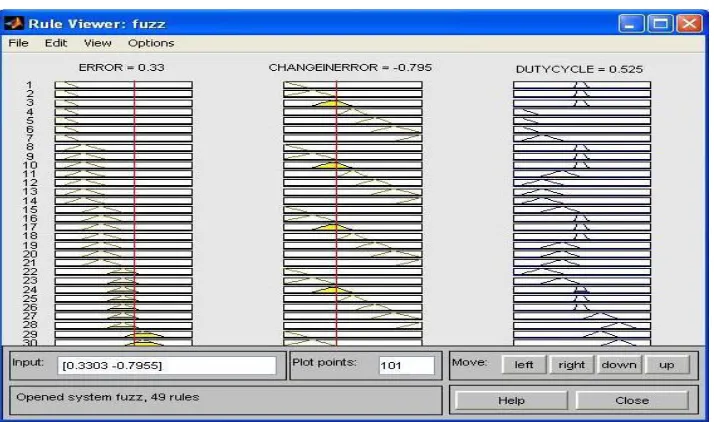Select rule number 1
Viewport: 714px width, 422px height.
(x=30, y=85)
